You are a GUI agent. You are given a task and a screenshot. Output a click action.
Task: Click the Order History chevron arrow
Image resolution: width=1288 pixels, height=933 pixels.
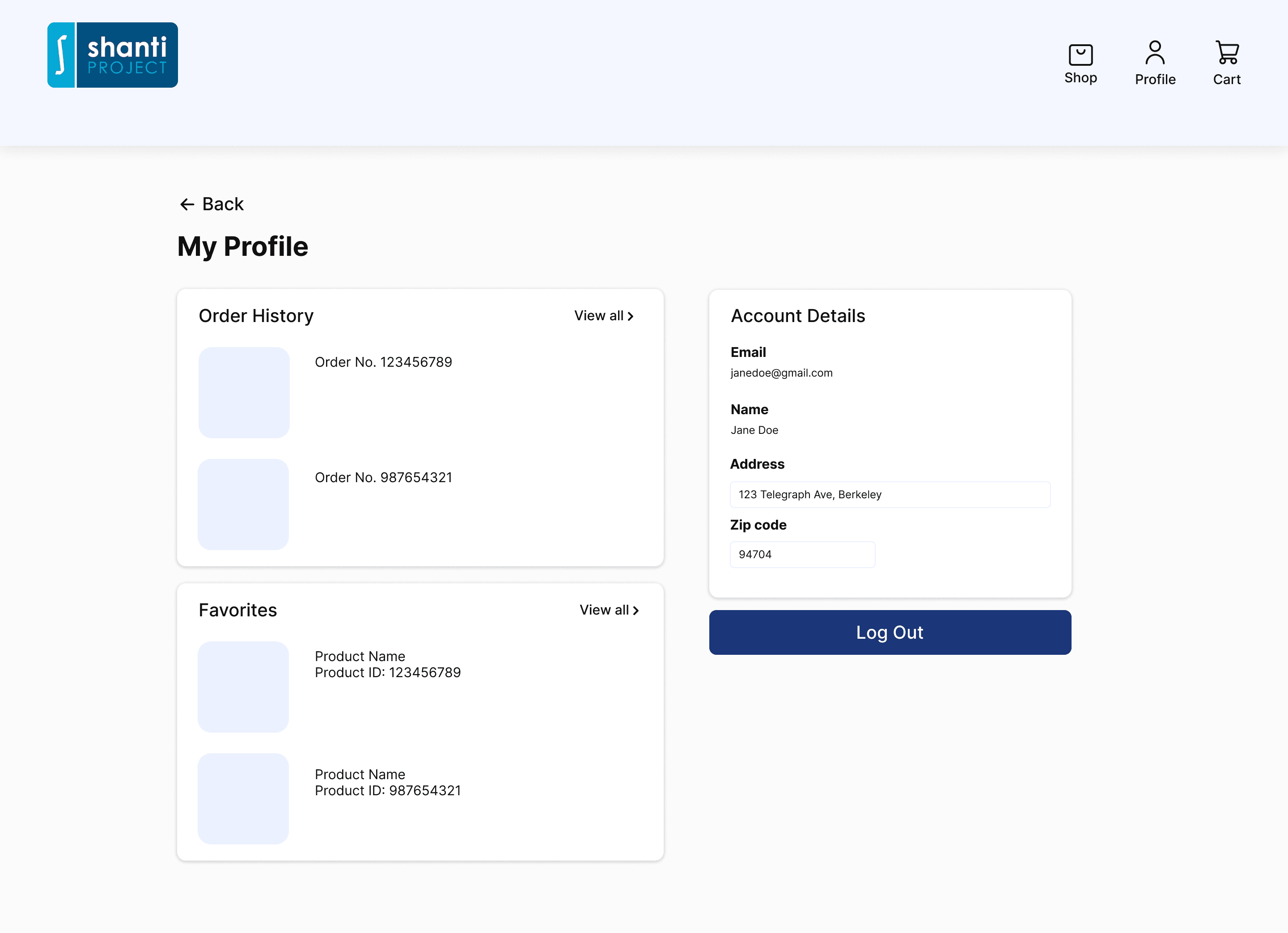point(631,317)
